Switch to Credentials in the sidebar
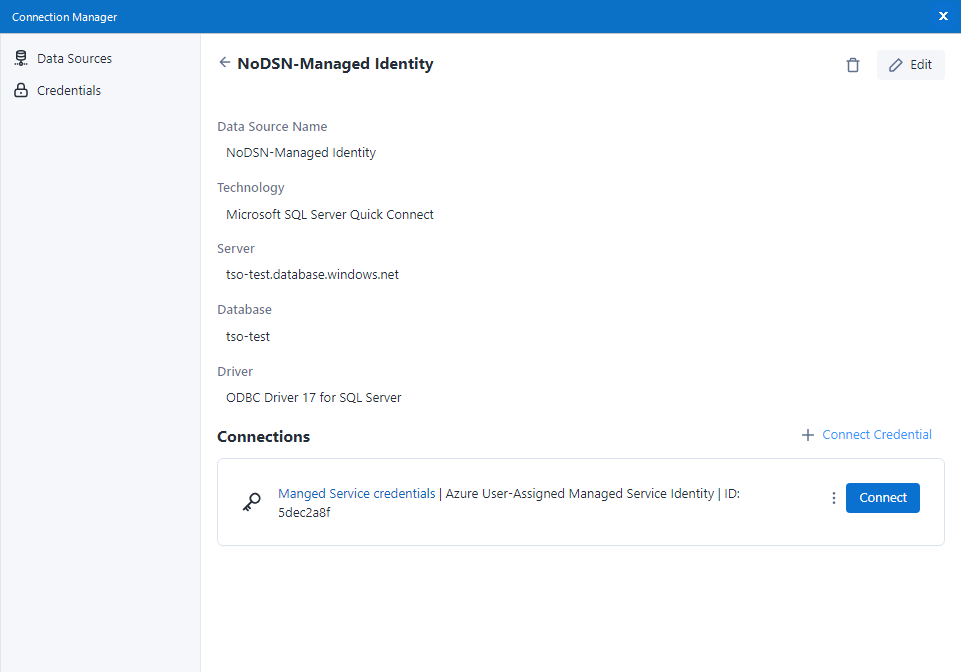Screen dimensions: 961x672 (69, 91)
